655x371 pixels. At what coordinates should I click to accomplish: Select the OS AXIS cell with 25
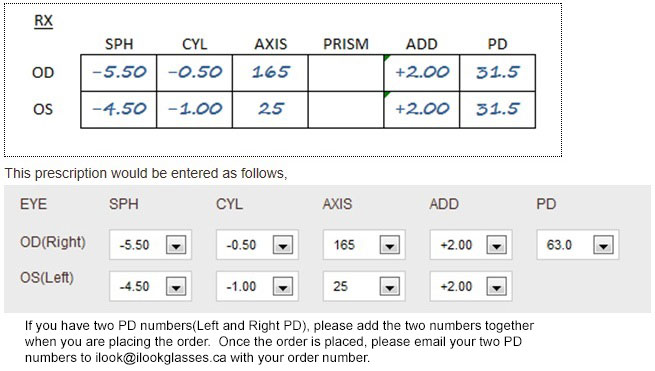coord(270,109)
